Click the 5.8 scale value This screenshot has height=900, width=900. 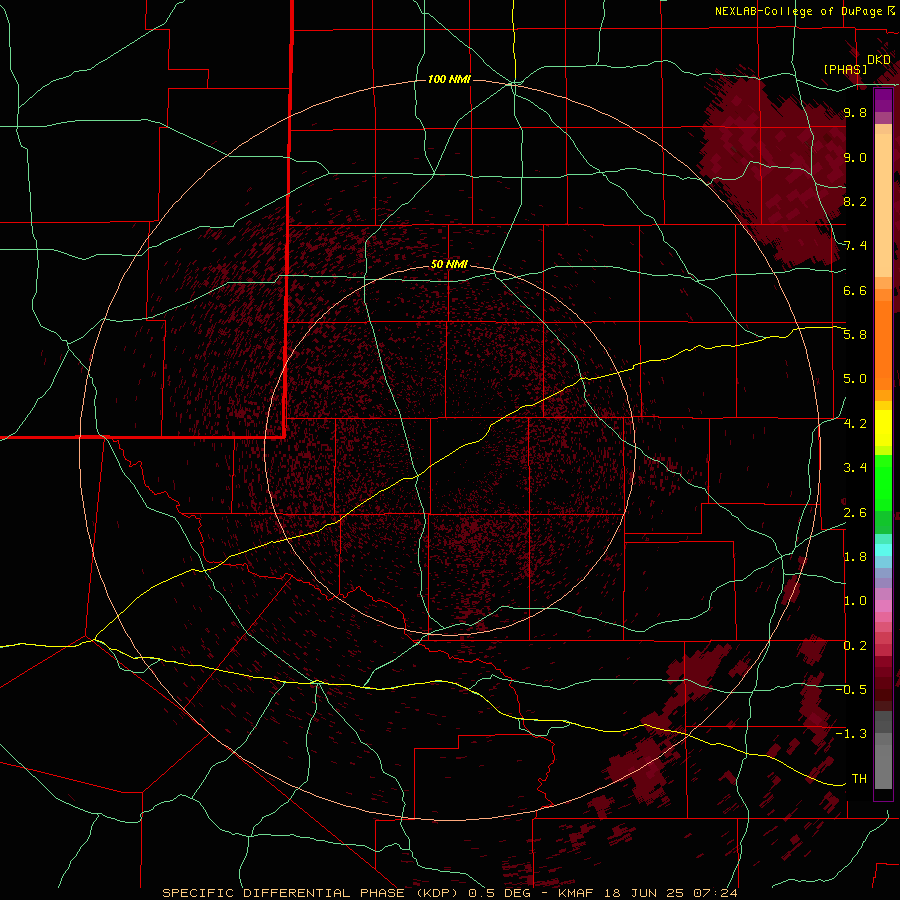[x=855, y=334]
